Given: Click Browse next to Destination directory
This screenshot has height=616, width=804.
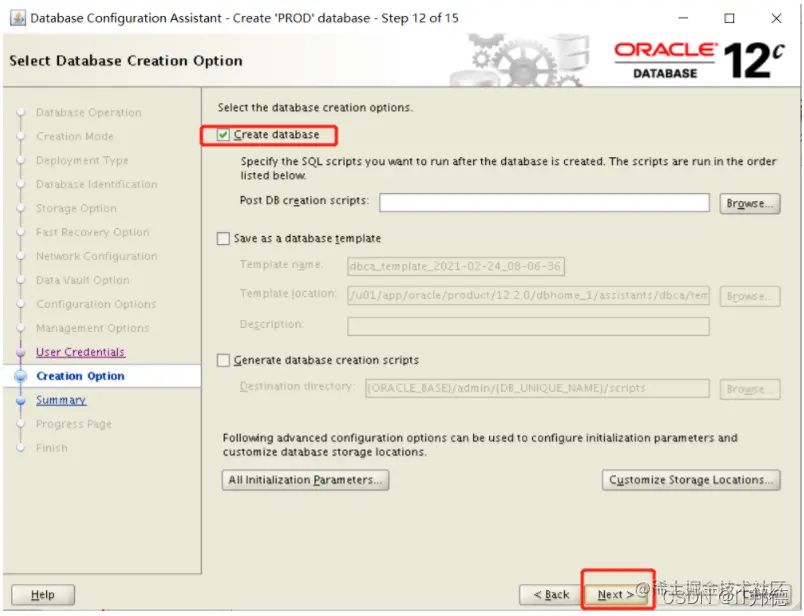Looking at the screenshot, I should 750,389.
